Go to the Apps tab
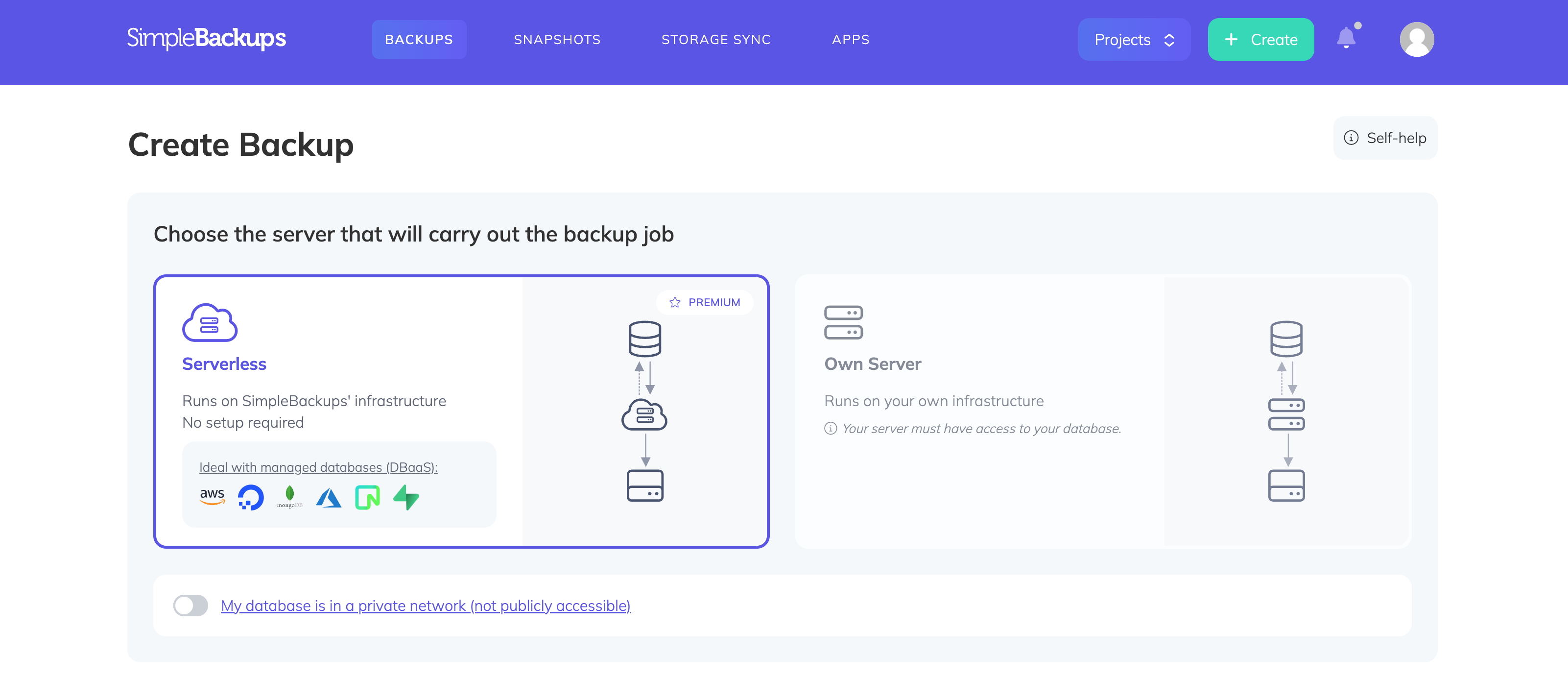Viewport: 1568px width, 679px height. (850, 40)
